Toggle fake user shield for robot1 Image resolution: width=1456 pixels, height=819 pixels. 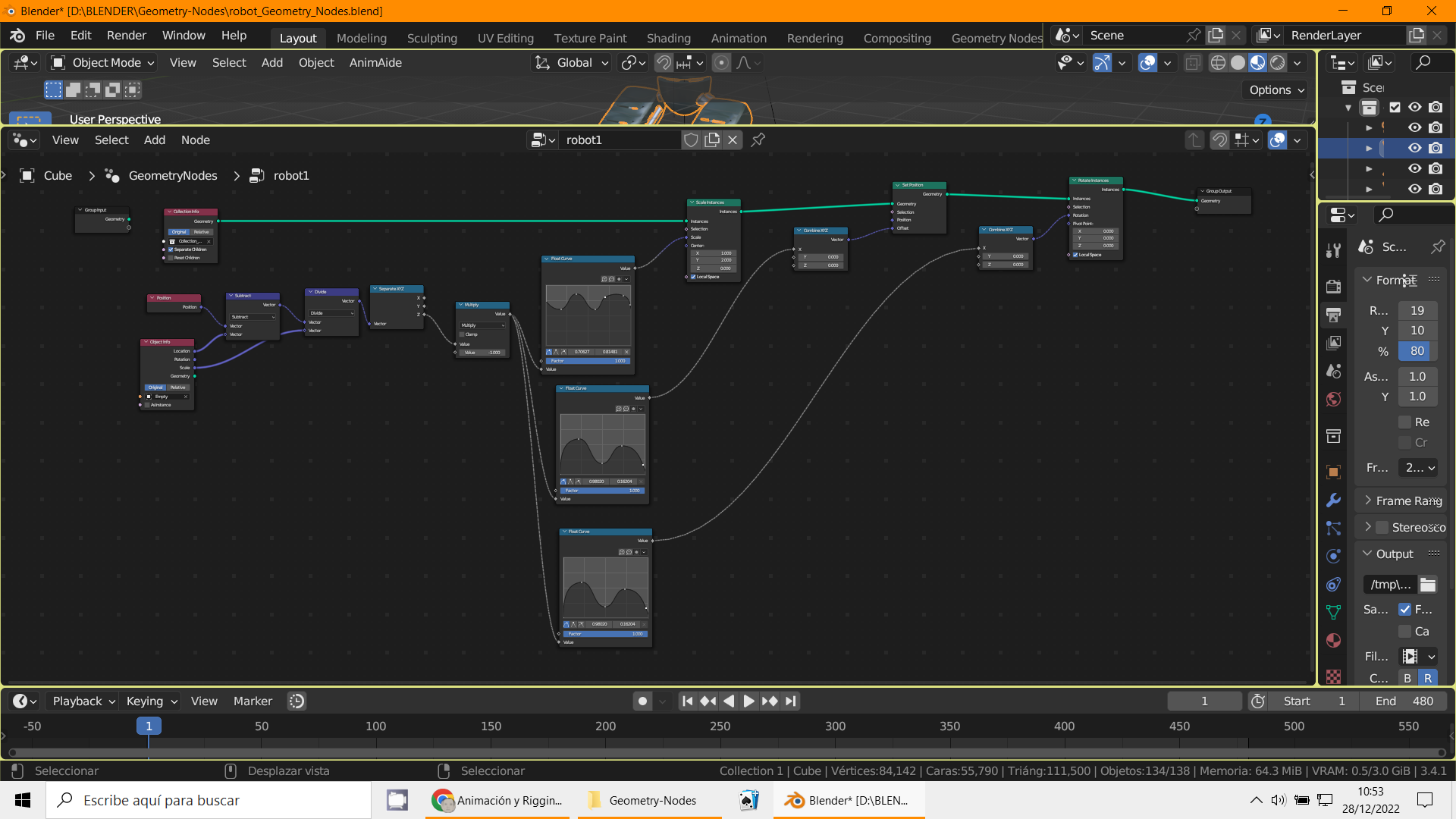tap(691, 140)
